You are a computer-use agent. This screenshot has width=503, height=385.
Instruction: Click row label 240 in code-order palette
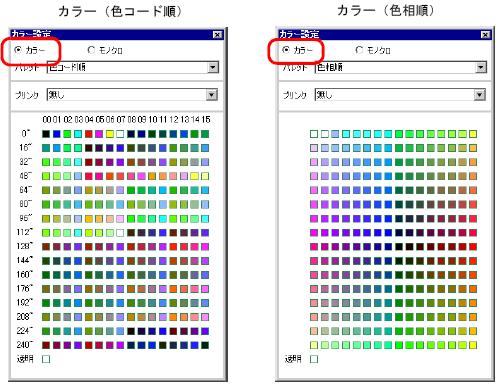tap(25, 345)
